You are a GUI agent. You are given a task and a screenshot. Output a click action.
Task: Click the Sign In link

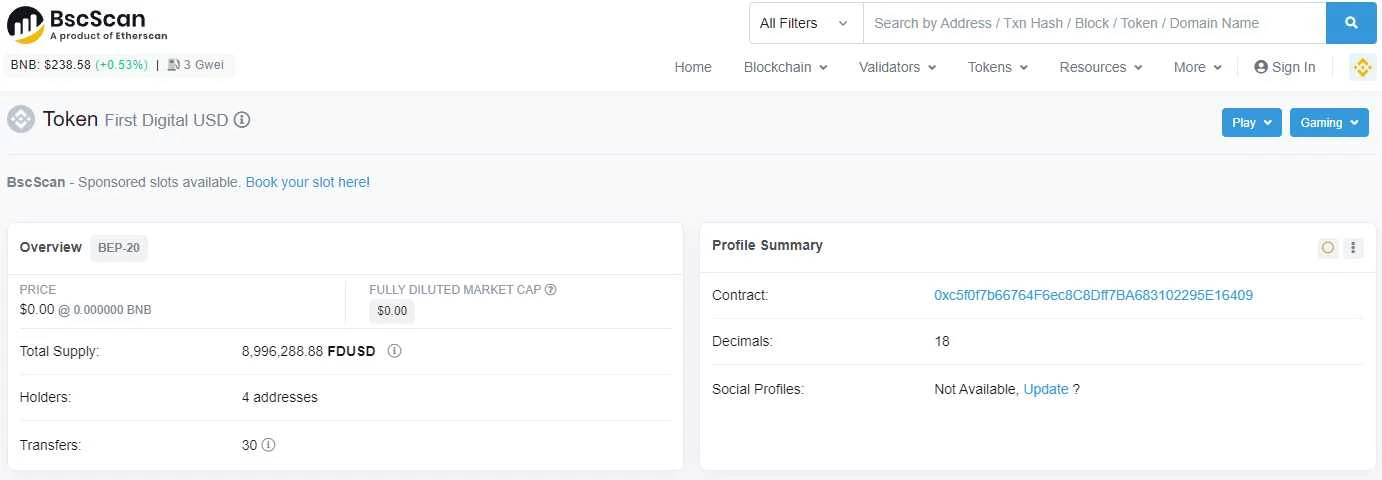coord(1285,67)
